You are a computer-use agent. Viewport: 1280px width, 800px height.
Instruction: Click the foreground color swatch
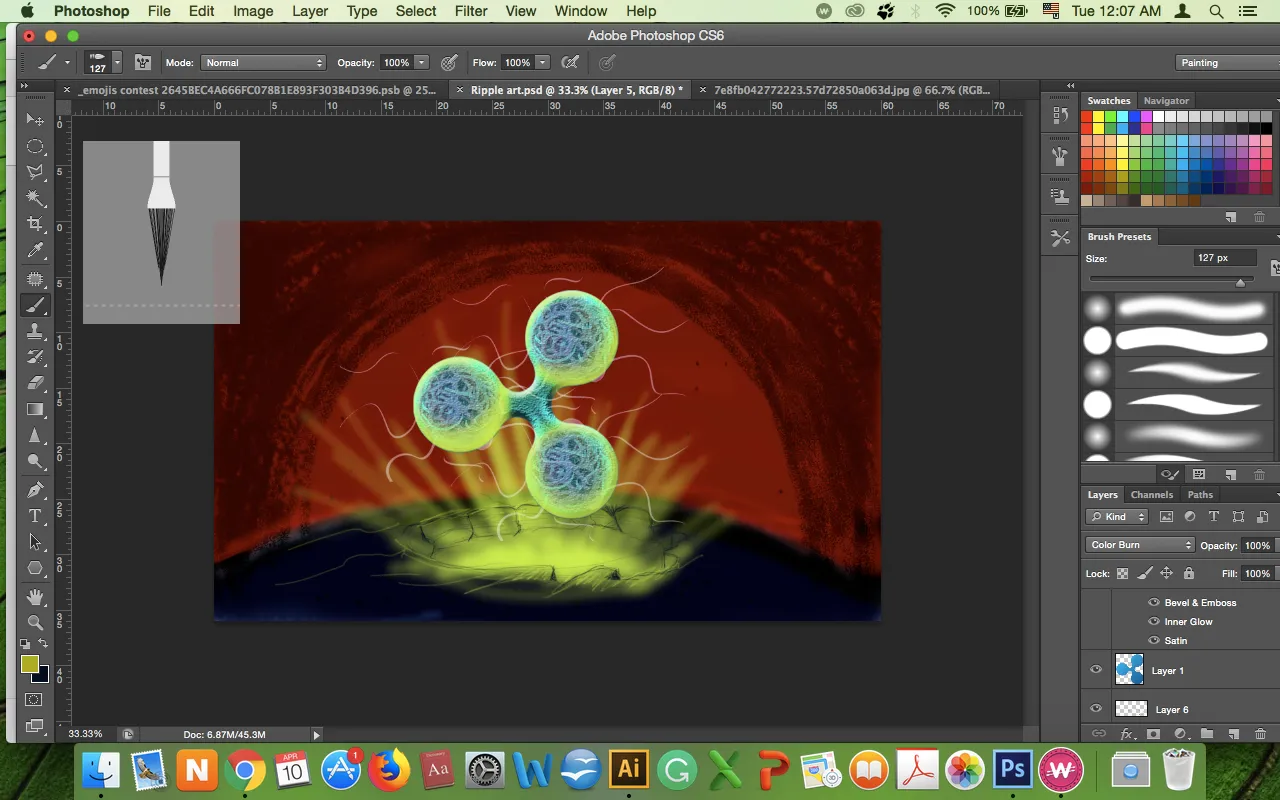tap(29, 664)
